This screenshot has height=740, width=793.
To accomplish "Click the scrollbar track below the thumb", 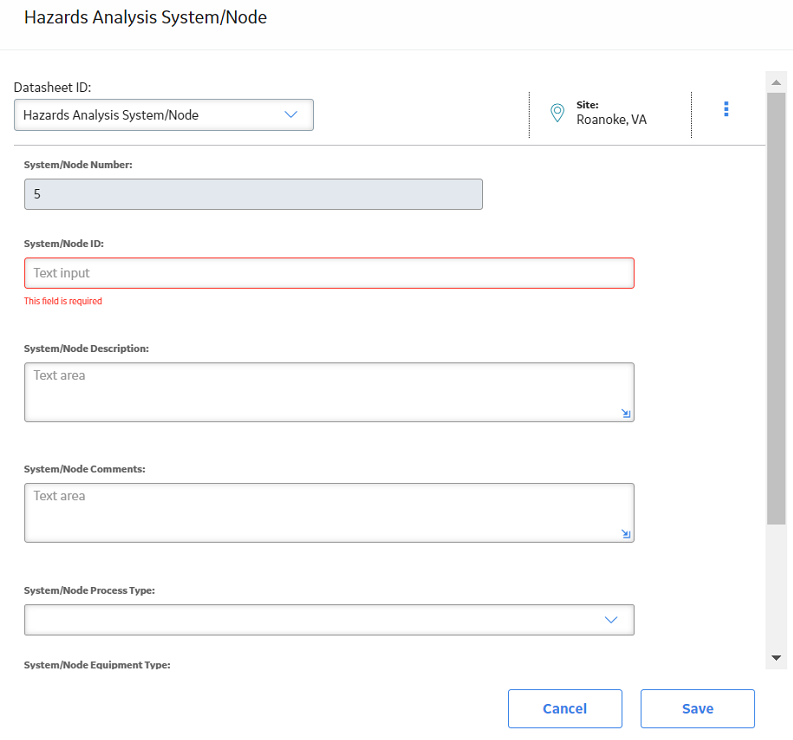I will (776, 586).
